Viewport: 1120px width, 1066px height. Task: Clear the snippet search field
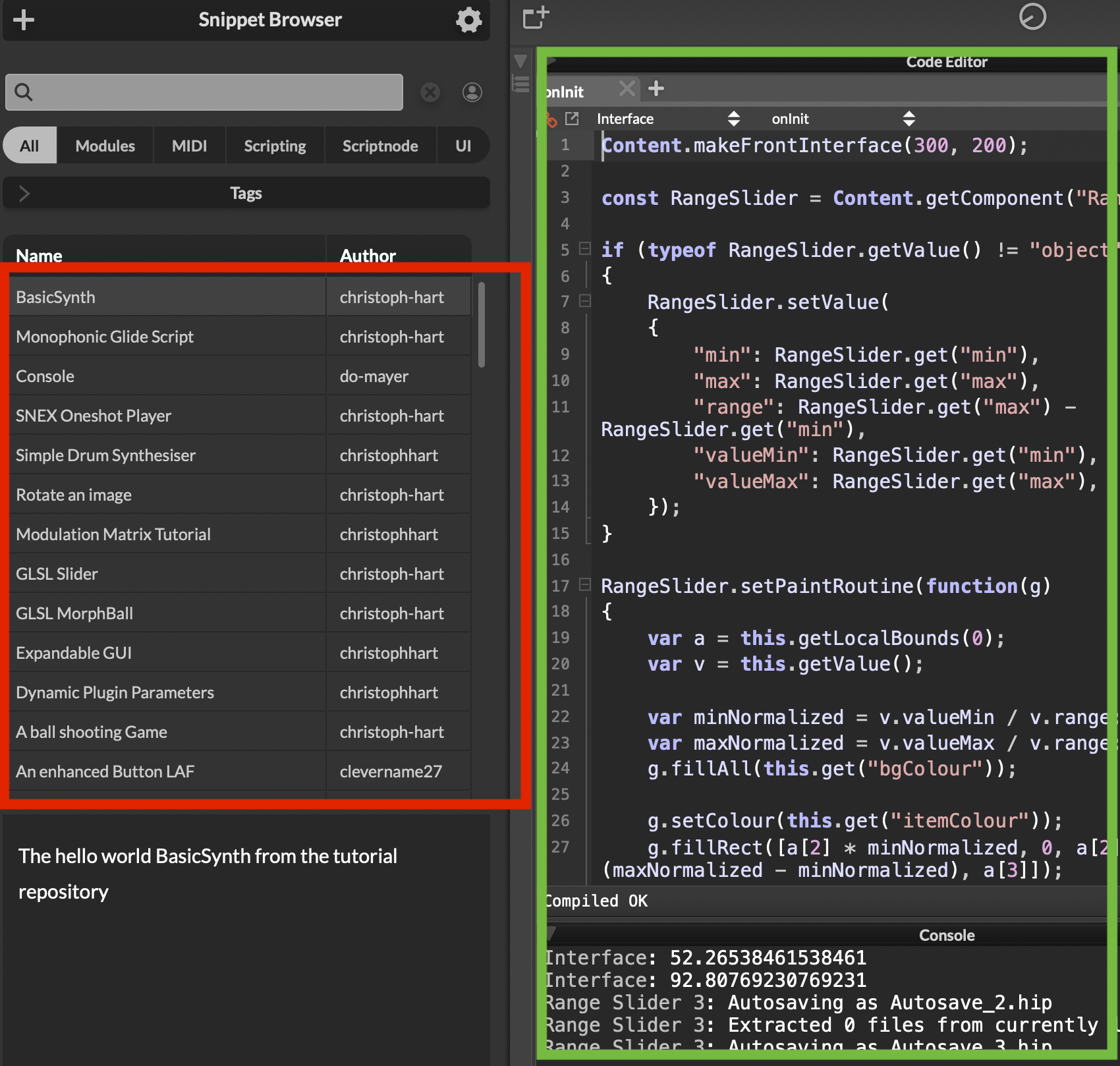[430, 92]
